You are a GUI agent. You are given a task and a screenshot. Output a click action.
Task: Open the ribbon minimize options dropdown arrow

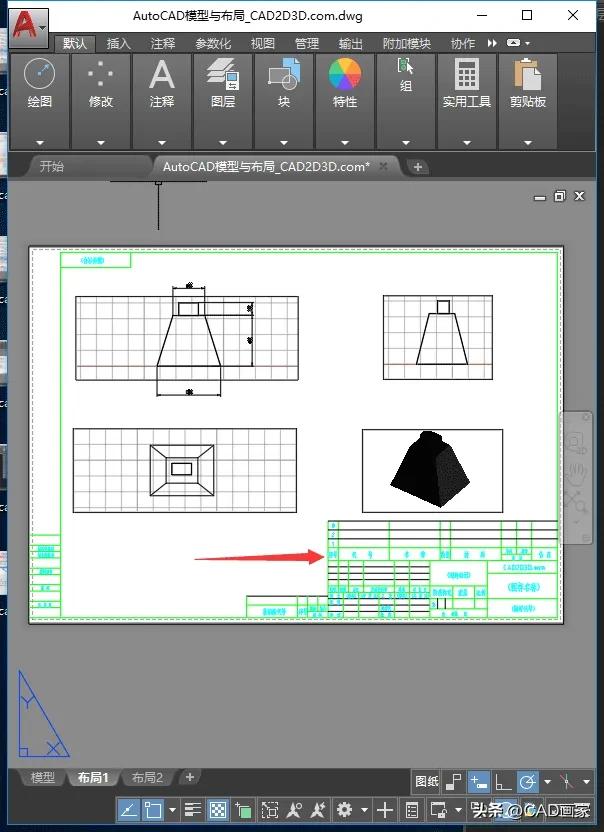528,44
